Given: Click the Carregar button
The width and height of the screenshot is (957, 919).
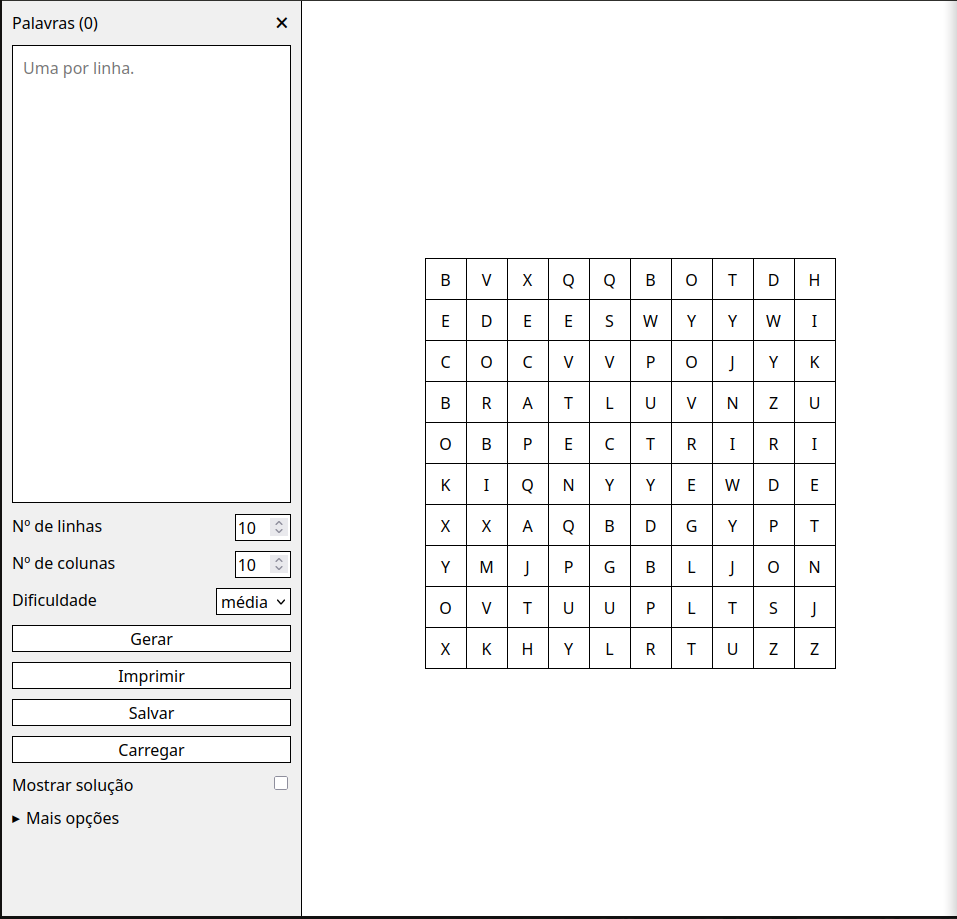Looking at the screenshot, I should pos(151,750).
